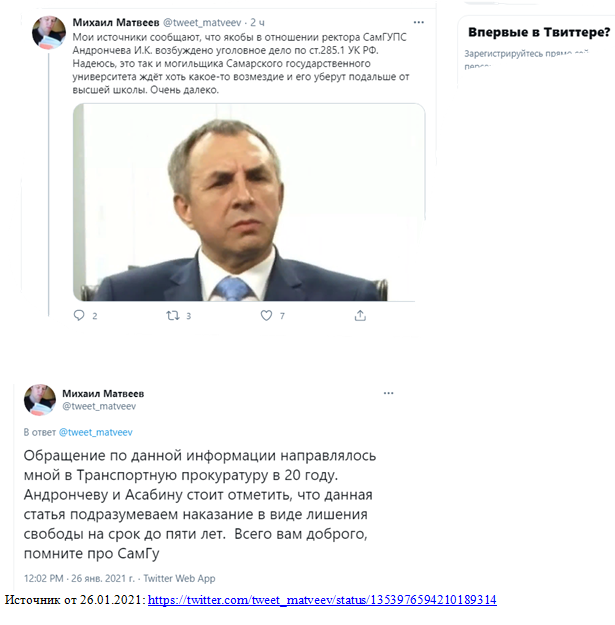Click the @tweet_matveev handle below the reply author
Viewport: 615px width, 625px height.
point(99,406)
